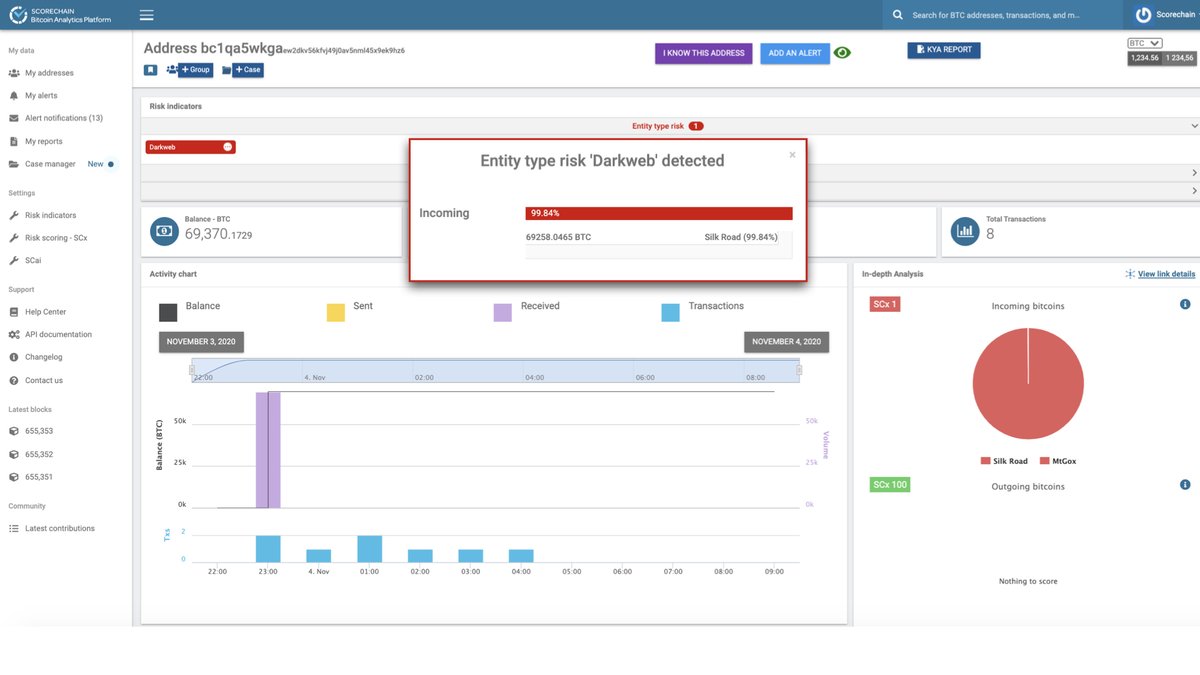Click the right handle of chart range navigator
The image size is (1200, 675).
tap(799, 370)
